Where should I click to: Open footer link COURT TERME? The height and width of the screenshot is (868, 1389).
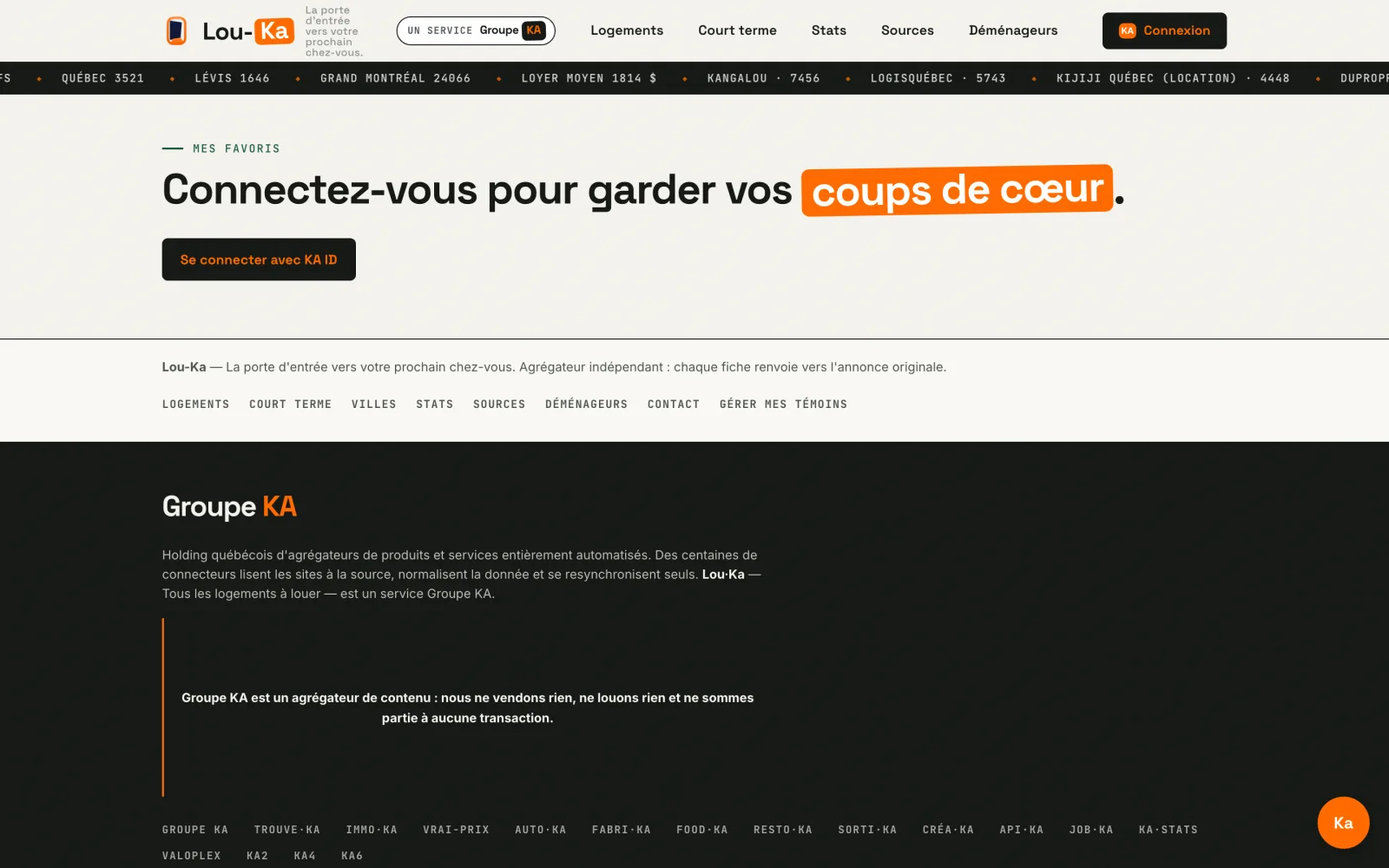click(291, 404)
